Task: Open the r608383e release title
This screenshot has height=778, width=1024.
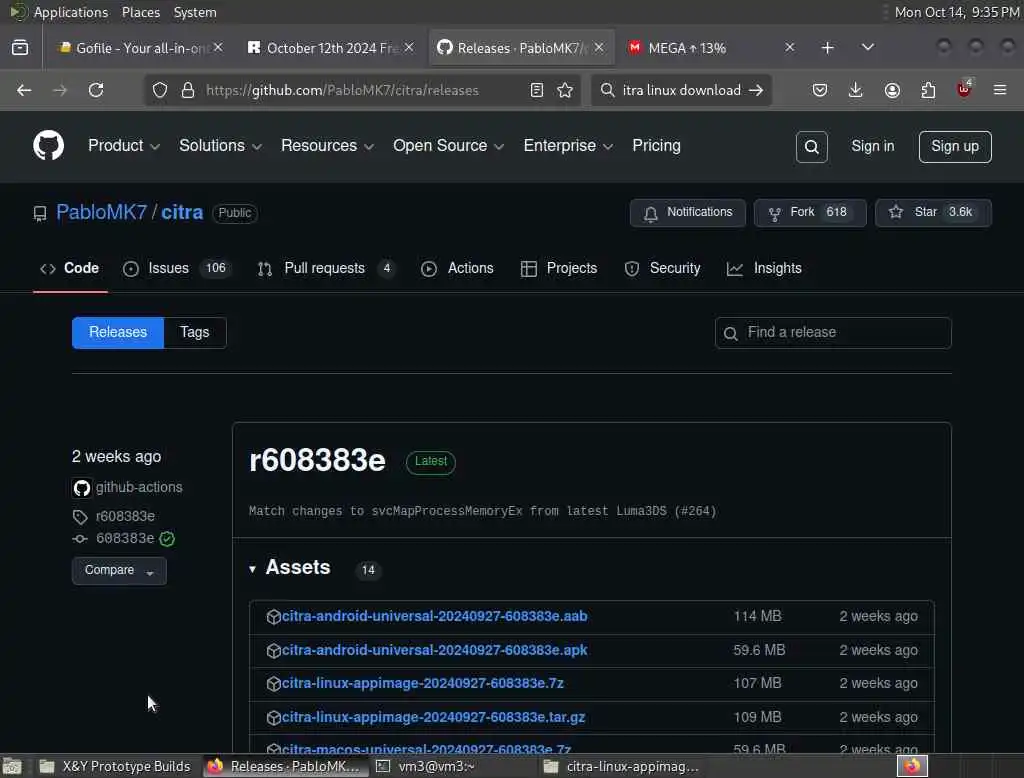Action: 317,461
